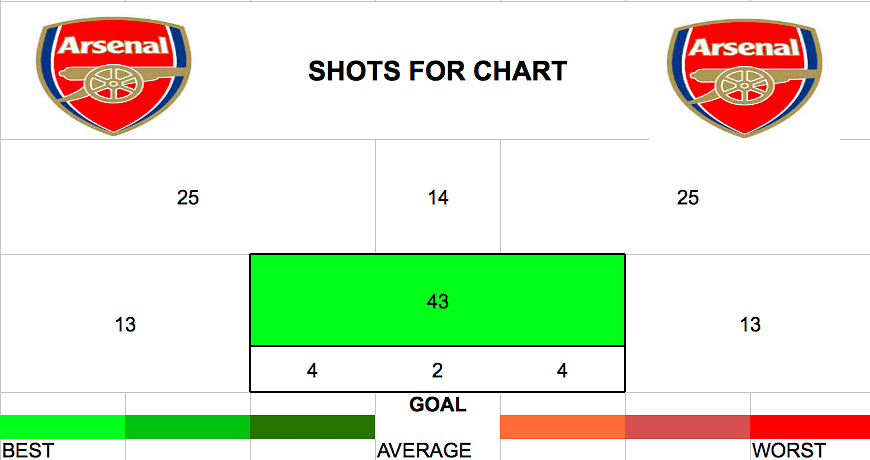870x460 pixels.
Task: Select the top-right cell showing 25
Action: tap(687, 198)
